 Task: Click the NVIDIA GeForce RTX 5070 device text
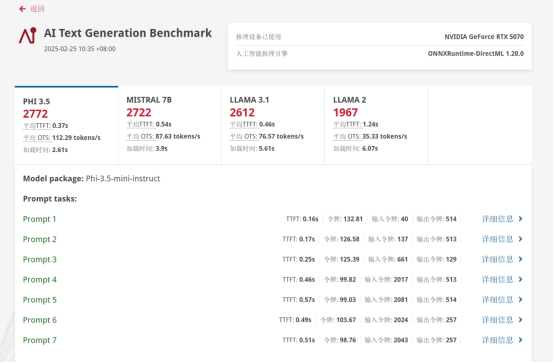[484, 37]
